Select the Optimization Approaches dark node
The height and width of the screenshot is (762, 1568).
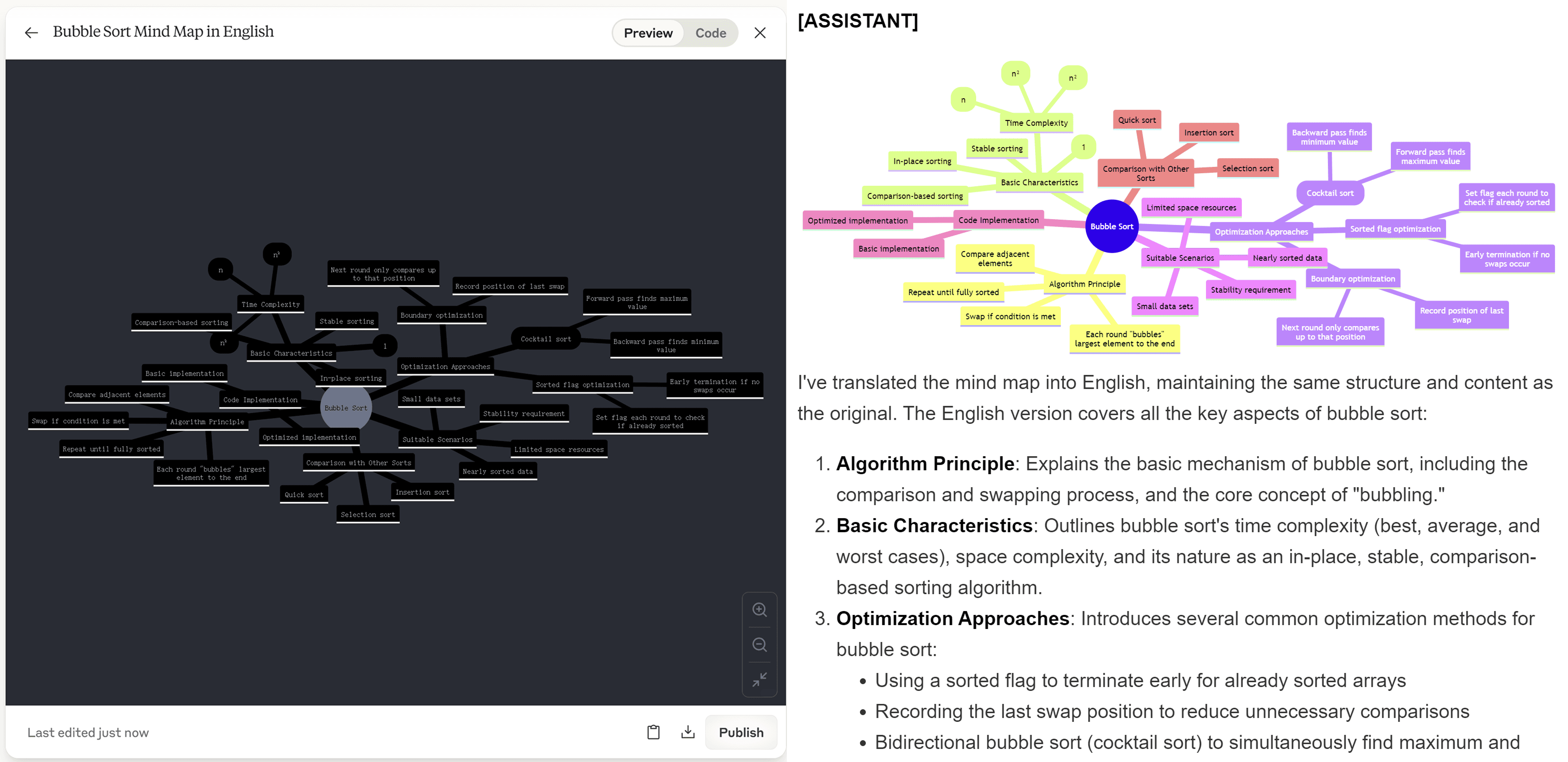pyautogui.click(x=445, y=366)
